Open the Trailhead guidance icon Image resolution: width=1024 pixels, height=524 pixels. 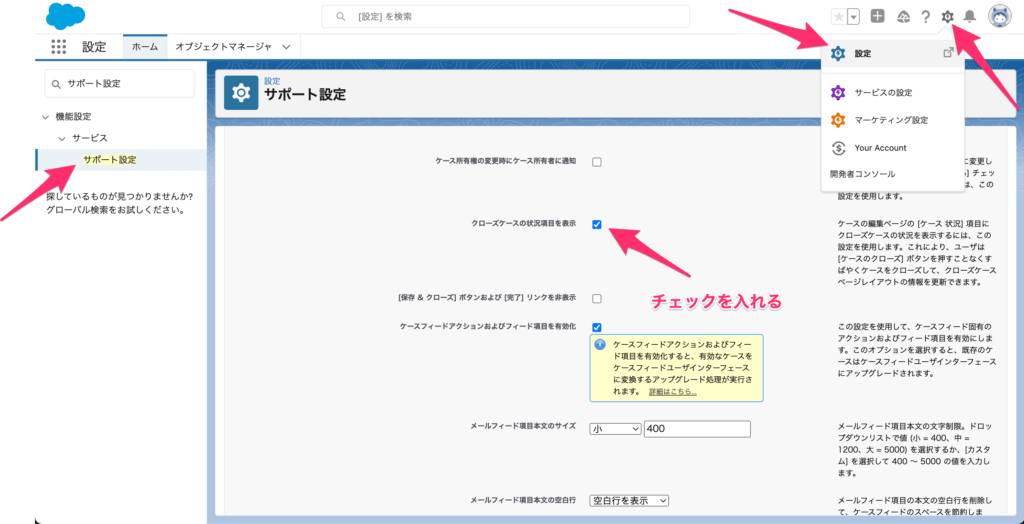click(904, 16)
